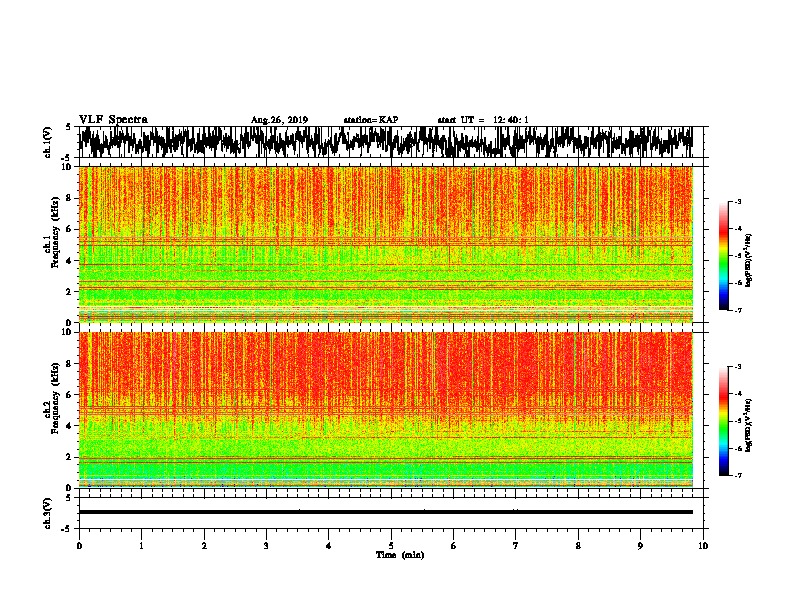The image size is (792, 612).
Task: Click the "station=KAP" header label
Action: (371, 120)
